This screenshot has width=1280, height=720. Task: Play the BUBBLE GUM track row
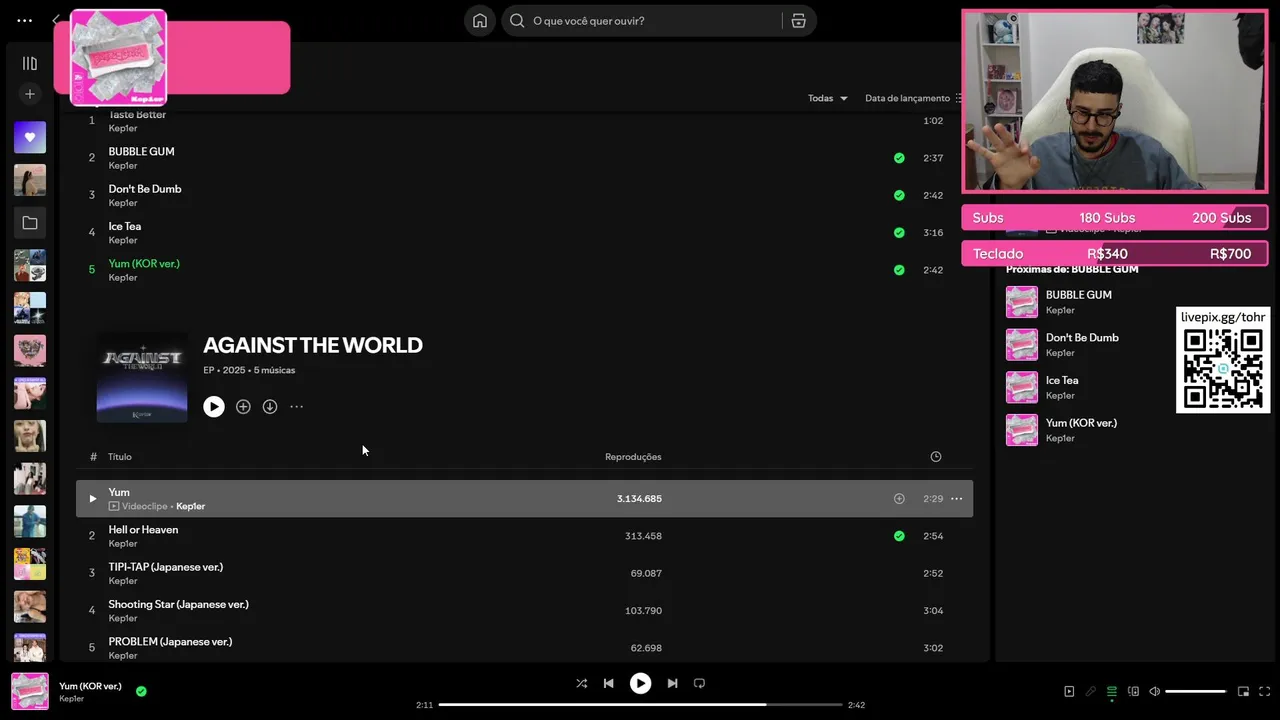pos(524,158)
